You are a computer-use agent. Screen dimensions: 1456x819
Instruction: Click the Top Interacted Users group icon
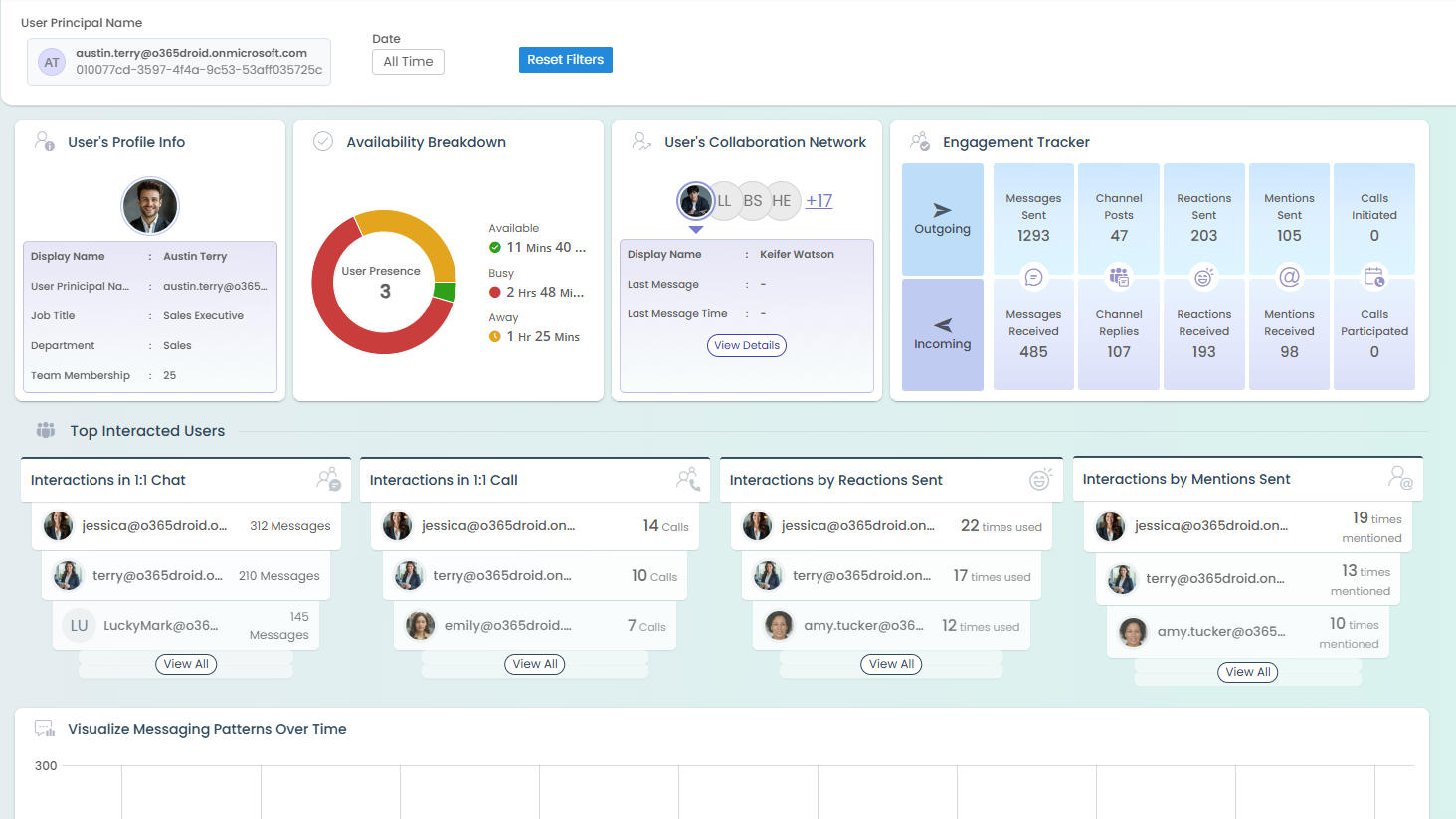pos(45,429)
